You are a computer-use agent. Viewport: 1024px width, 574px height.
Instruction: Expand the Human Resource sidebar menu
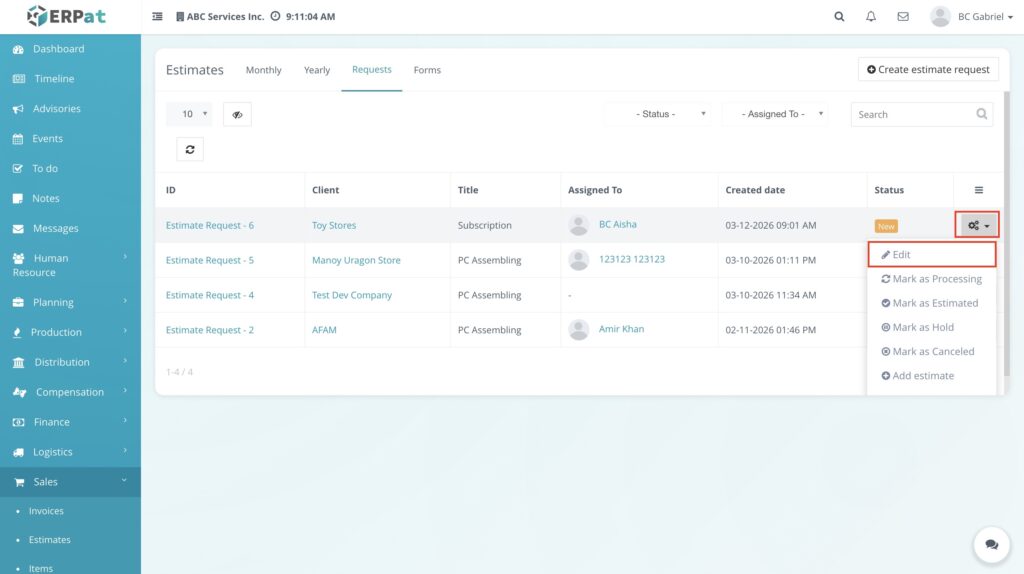click(70, 265)
